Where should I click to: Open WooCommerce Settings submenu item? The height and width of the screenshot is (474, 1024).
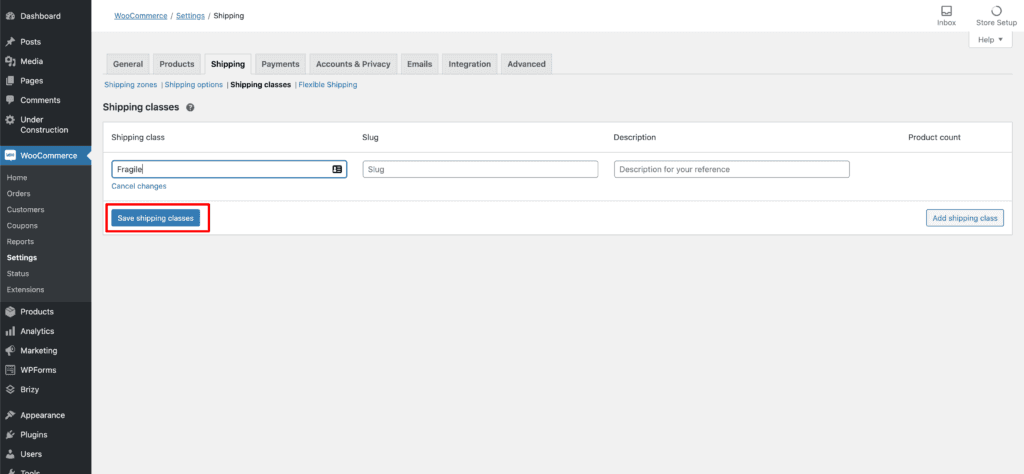coord(22,258)
